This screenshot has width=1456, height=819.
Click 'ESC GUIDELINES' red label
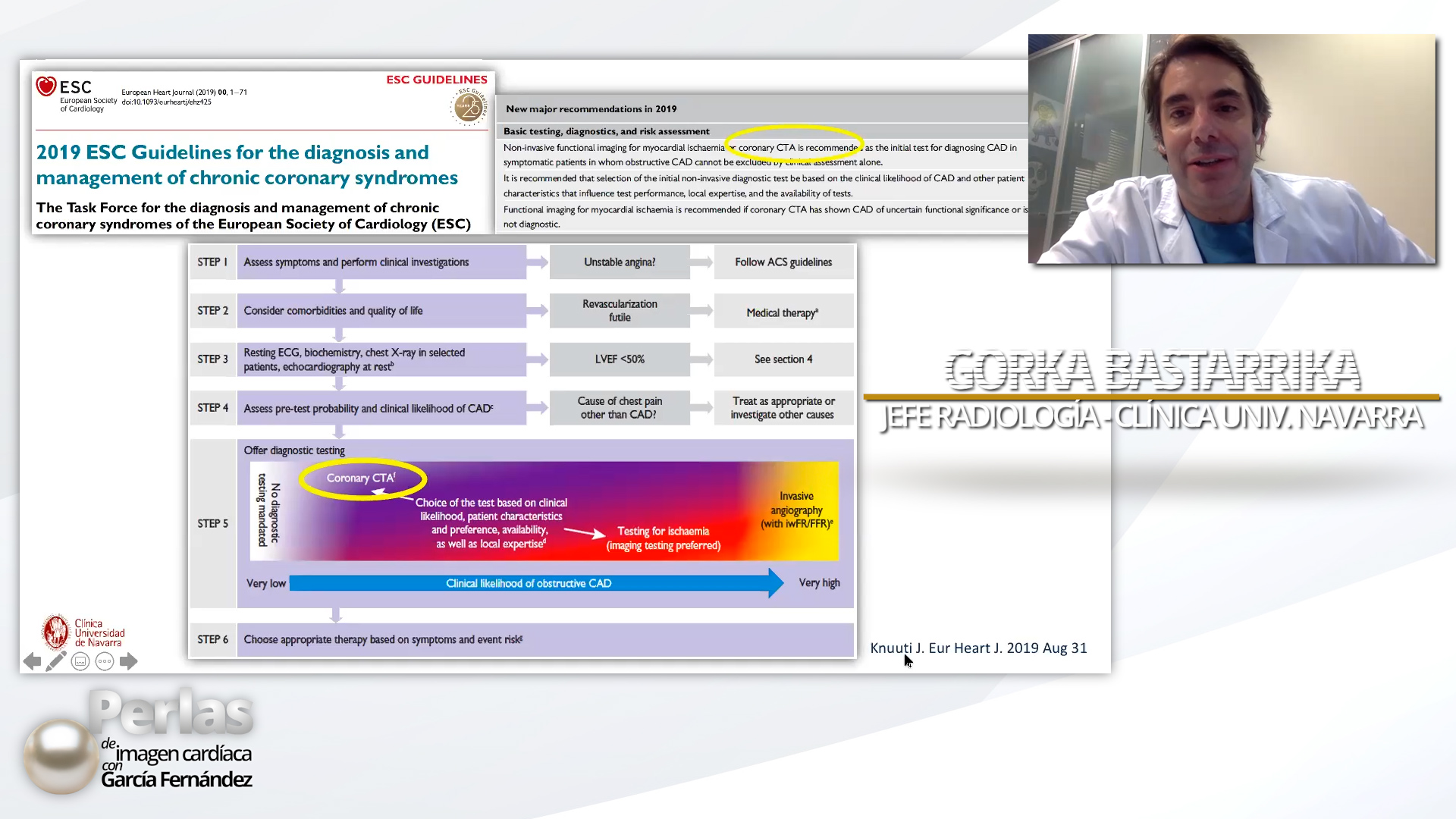[x=437, y=79]
